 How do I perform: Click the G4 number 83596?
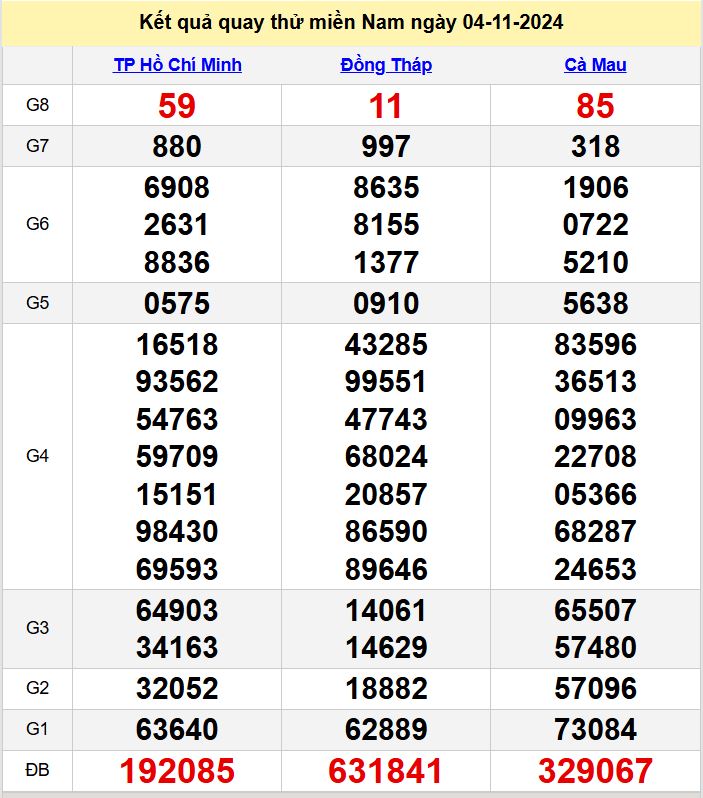point(596,345)
